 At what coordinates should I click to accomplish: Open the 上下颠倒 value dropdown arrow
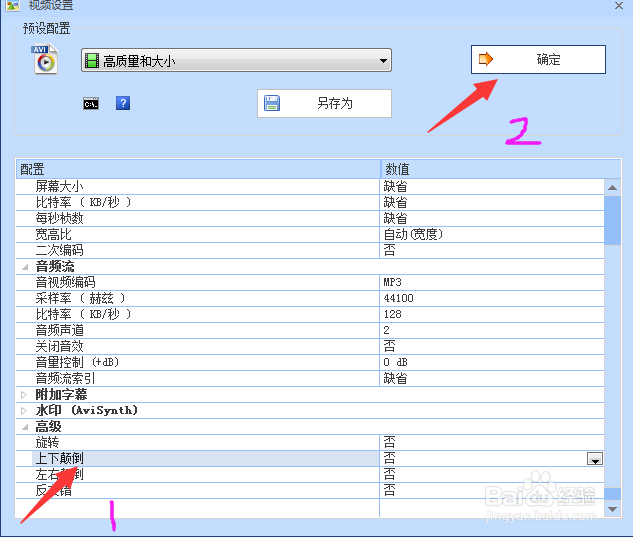pyautogui.click(x=595, y=459)
